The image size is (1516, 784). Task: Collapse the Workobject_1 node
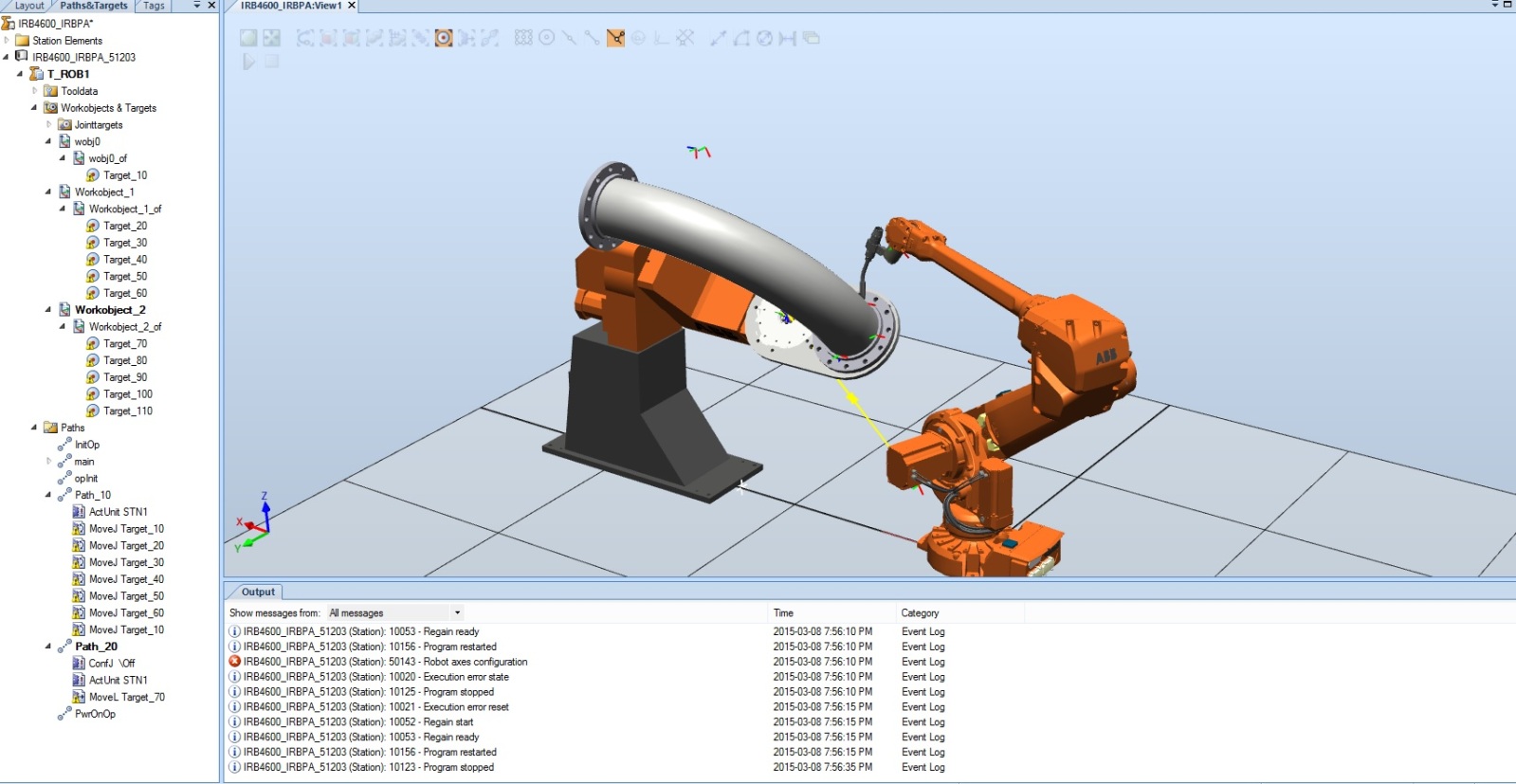tap(48, 191)
